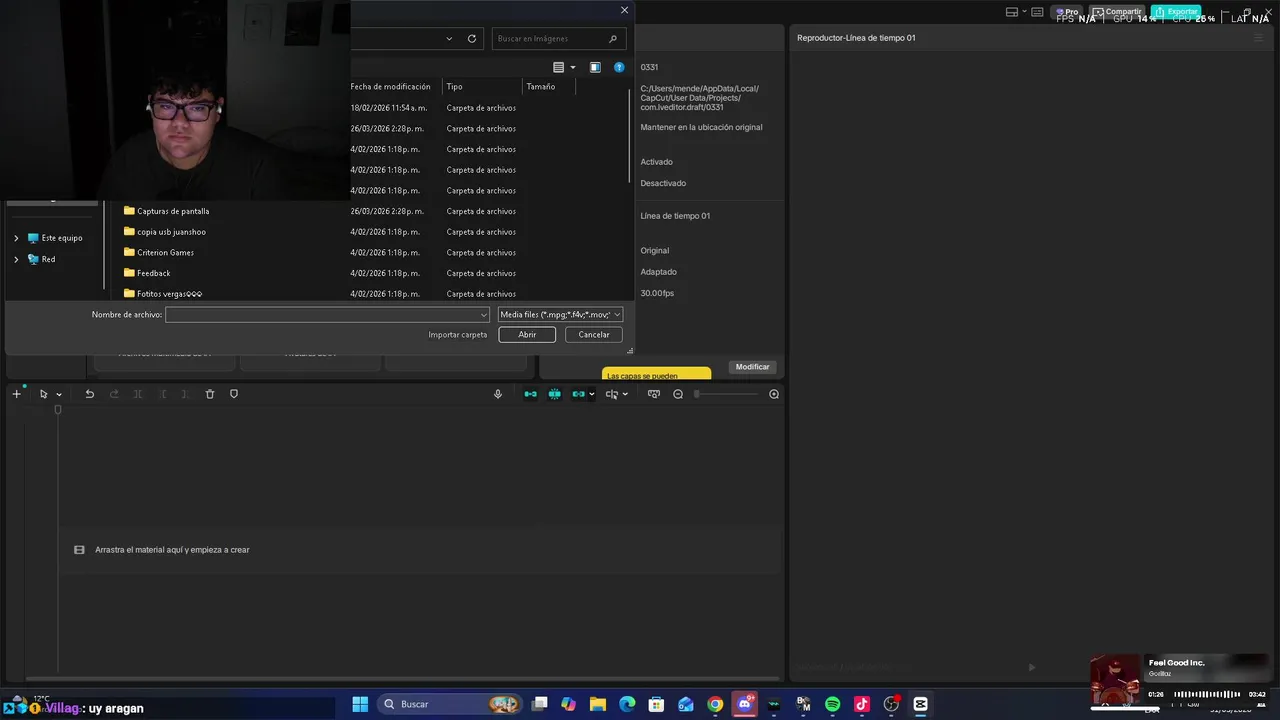Open the pointer tool mode dropdown arrow
The image size is (1280, 720).
(59, 395)
